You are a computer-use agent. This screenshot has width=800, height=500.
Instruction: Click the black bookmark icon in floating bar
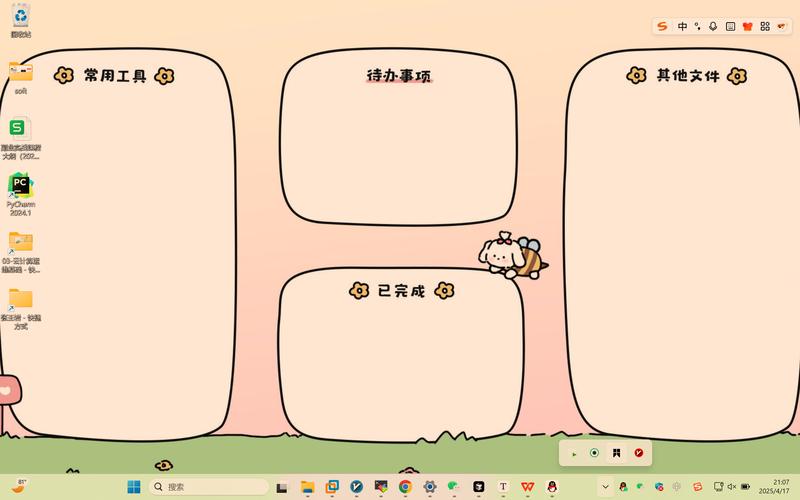[616, 453]
